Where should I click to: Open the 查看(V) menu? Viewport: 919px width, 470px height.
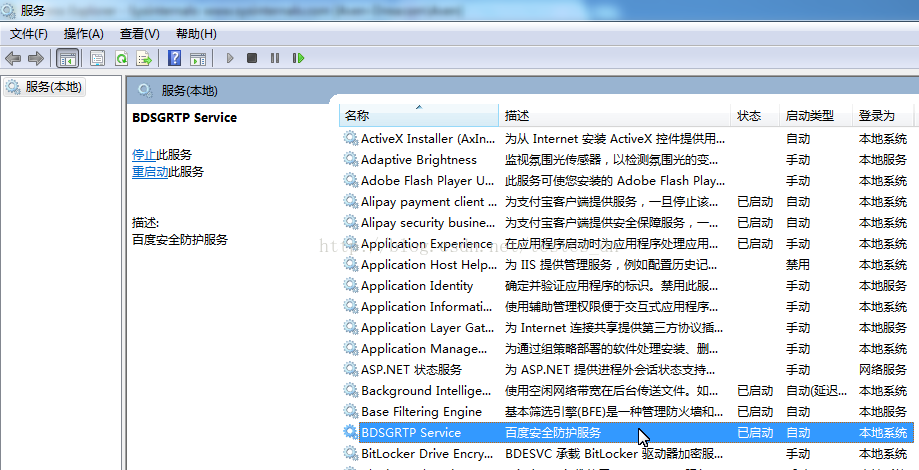pyautogui.click(x=139, y=34)
